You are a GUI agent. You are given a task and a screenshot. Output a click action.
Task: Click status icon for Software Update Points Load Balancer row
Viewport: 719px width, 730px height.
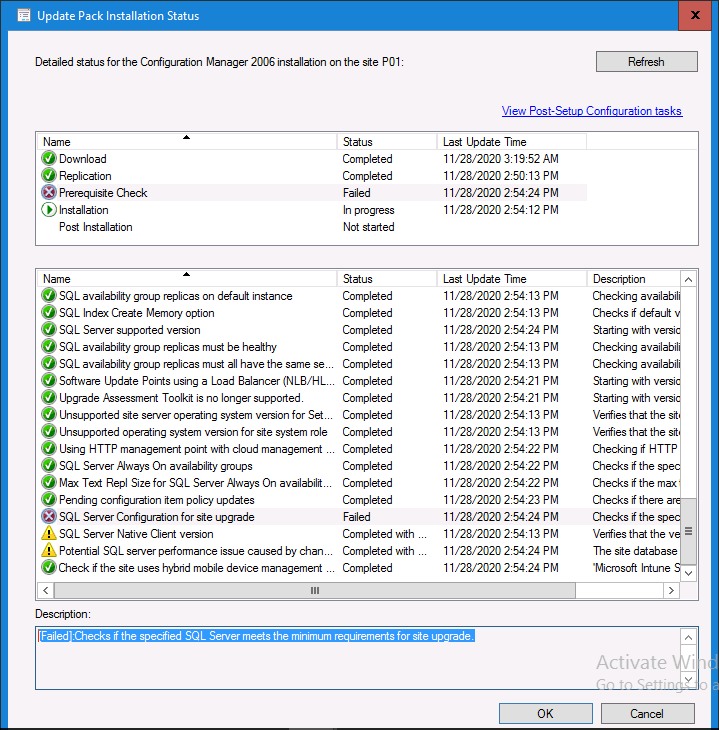coord(48,381)
